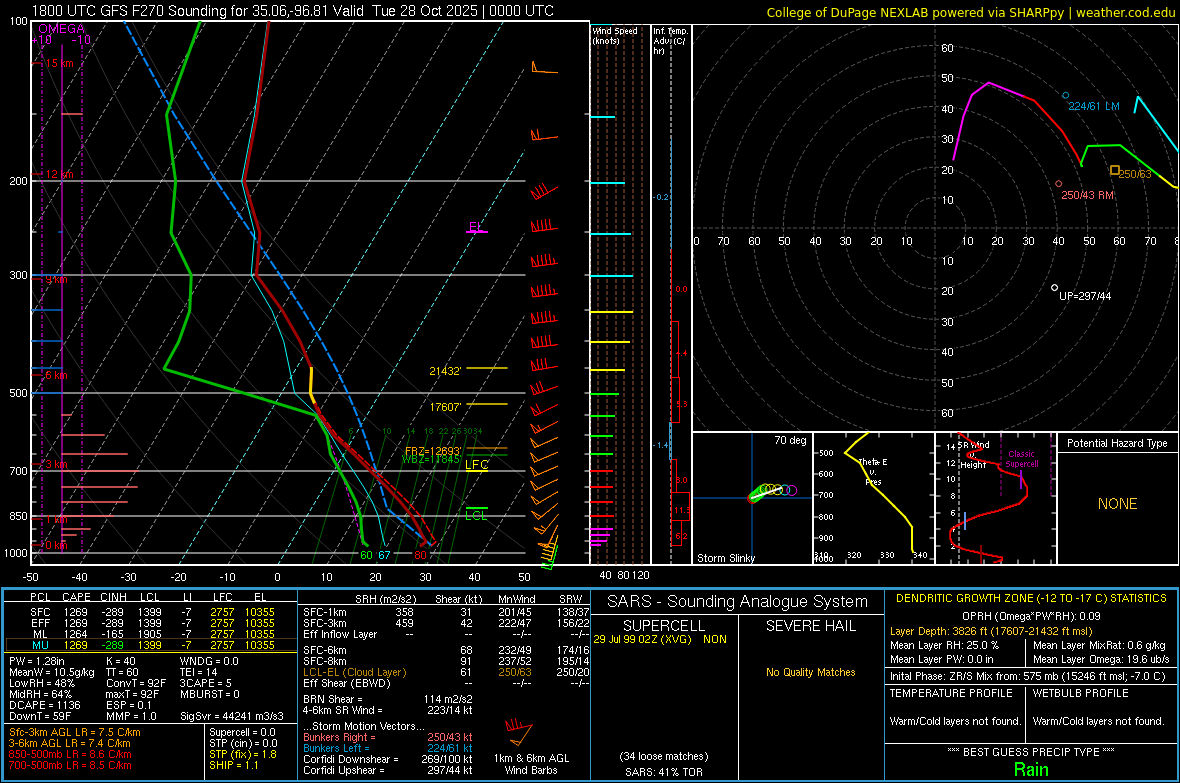The image size is (1180, 783).
Task: Click the Storm Slinky colored circles cluster
Action: [773, 491]
